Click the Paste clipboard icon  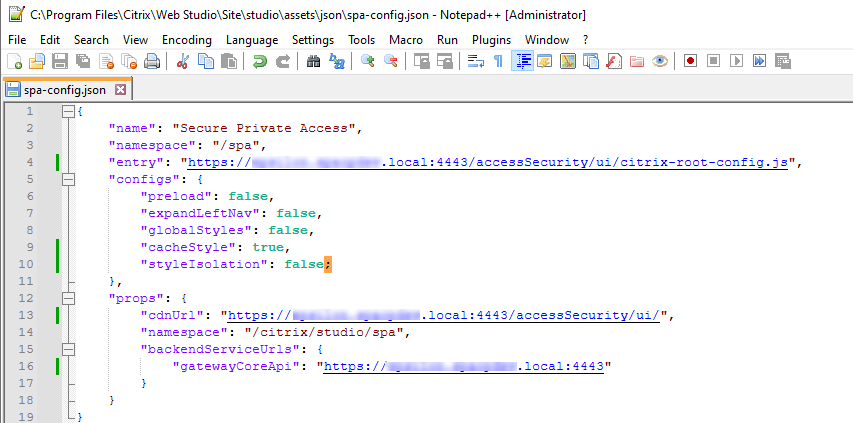point(228,61)
